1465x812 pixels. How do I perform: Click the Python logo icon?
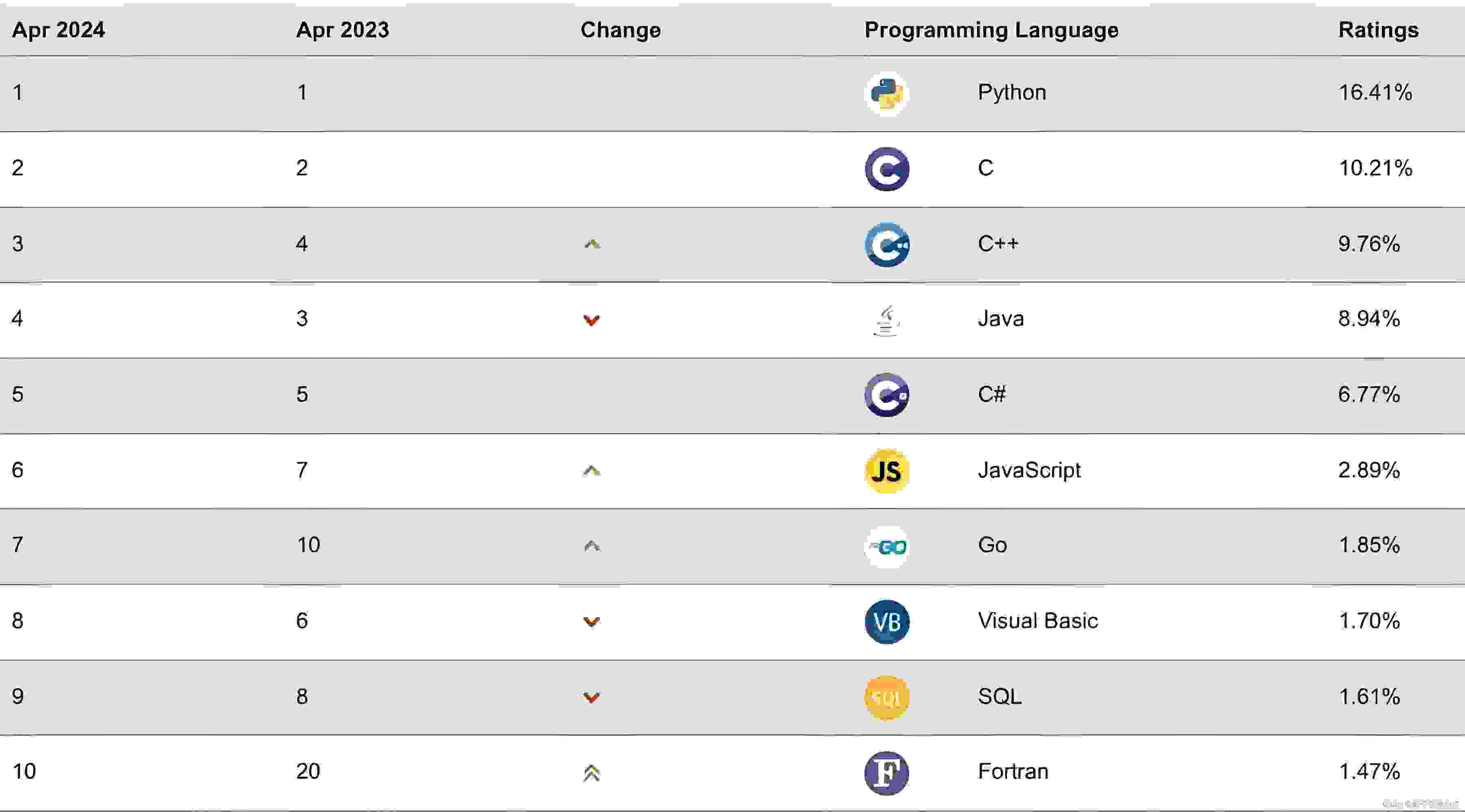click(x=886, y=94)
